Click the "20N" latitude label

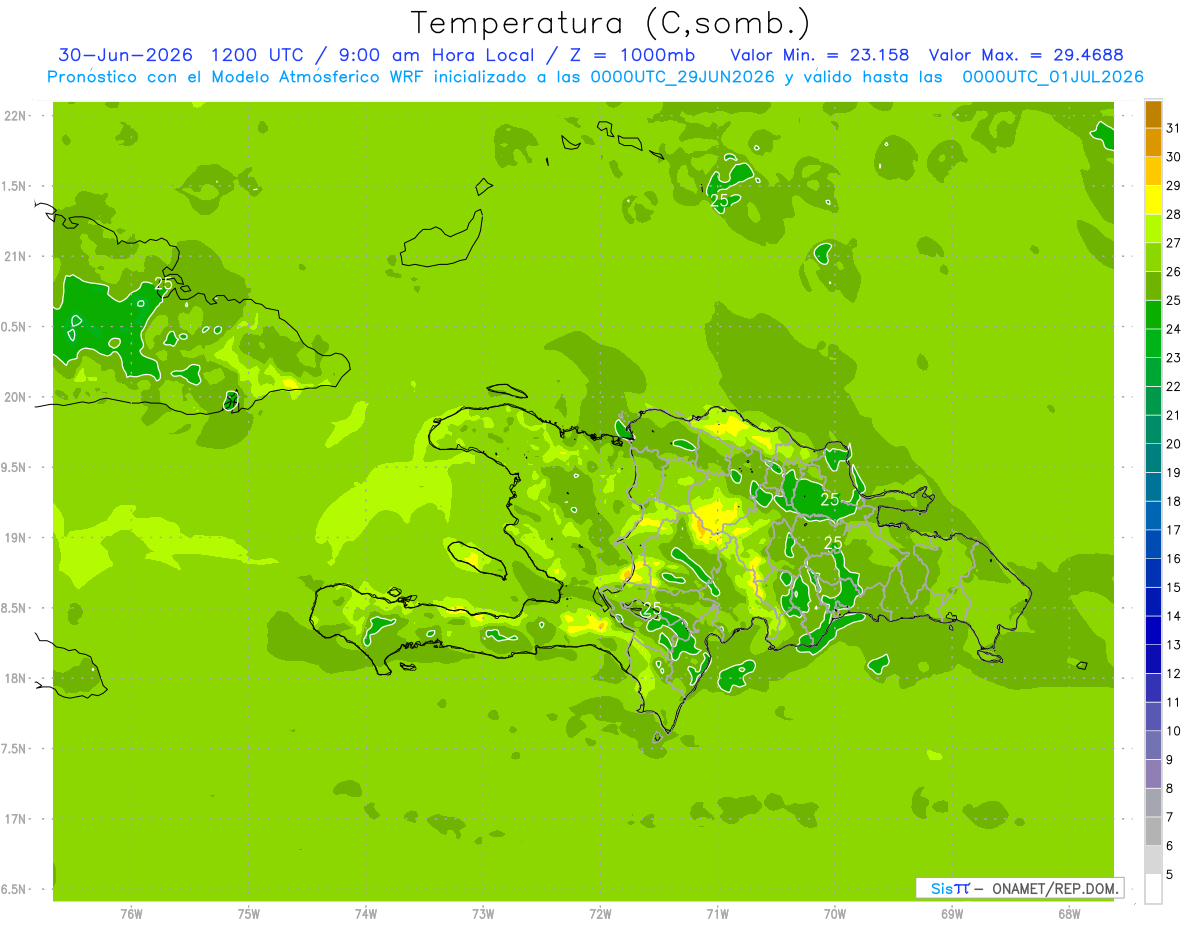[x=16, y=397]
